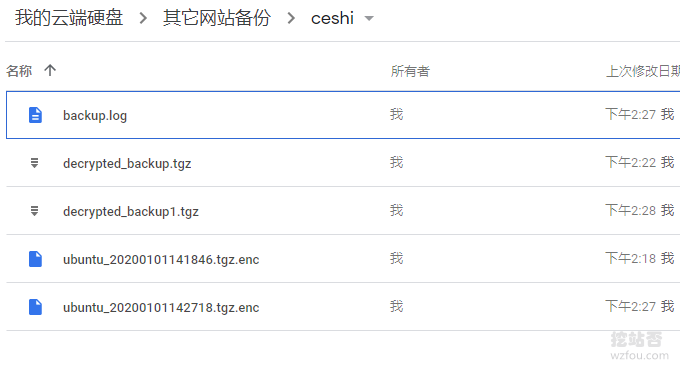Click the decrypted_backup1.tgz archive icon
The width and height of the screenshot is (680, 366).
coord(35,211)
